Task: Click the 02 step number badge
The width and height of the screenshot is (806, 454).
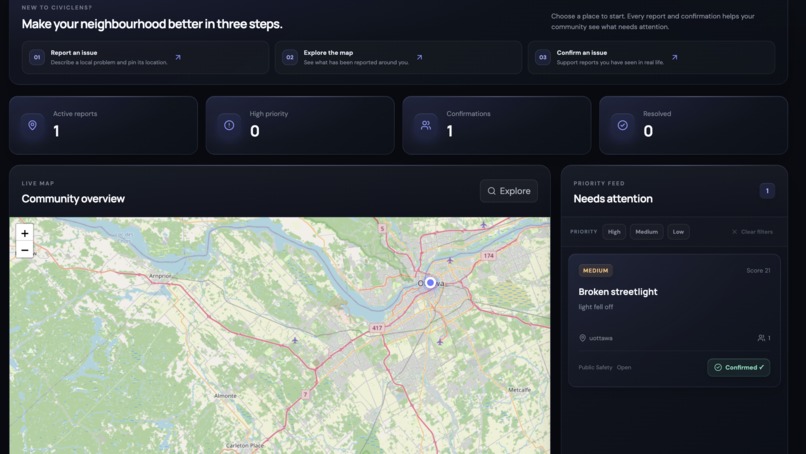Action: [290, 58]
